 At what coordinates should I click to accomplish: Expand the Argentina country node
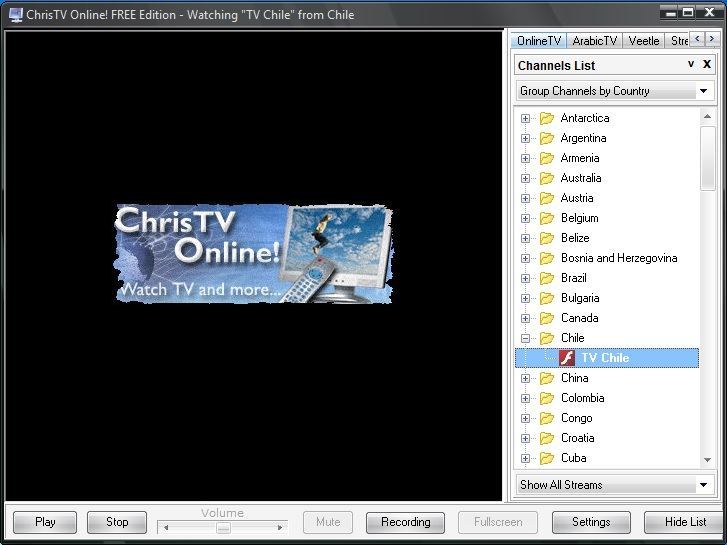525,138
